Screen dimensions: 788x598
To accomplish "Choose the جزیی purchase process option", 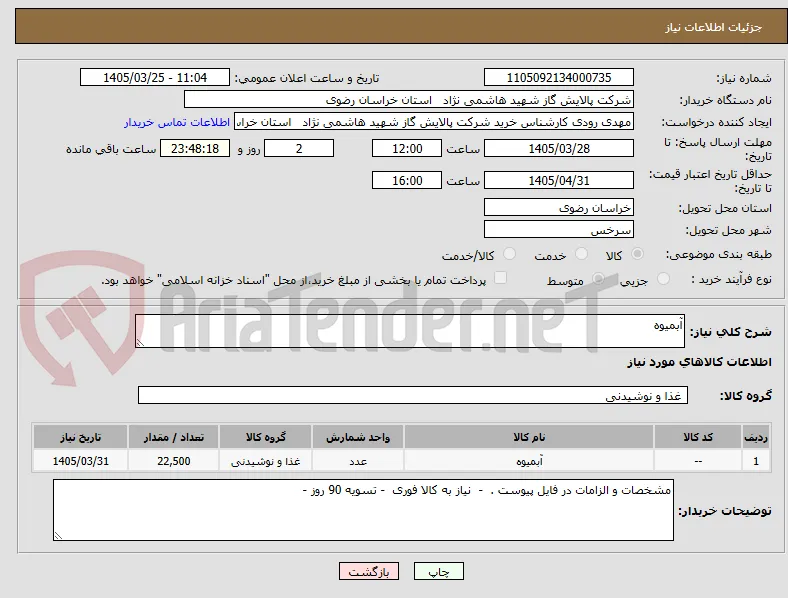I will [663, 278].
